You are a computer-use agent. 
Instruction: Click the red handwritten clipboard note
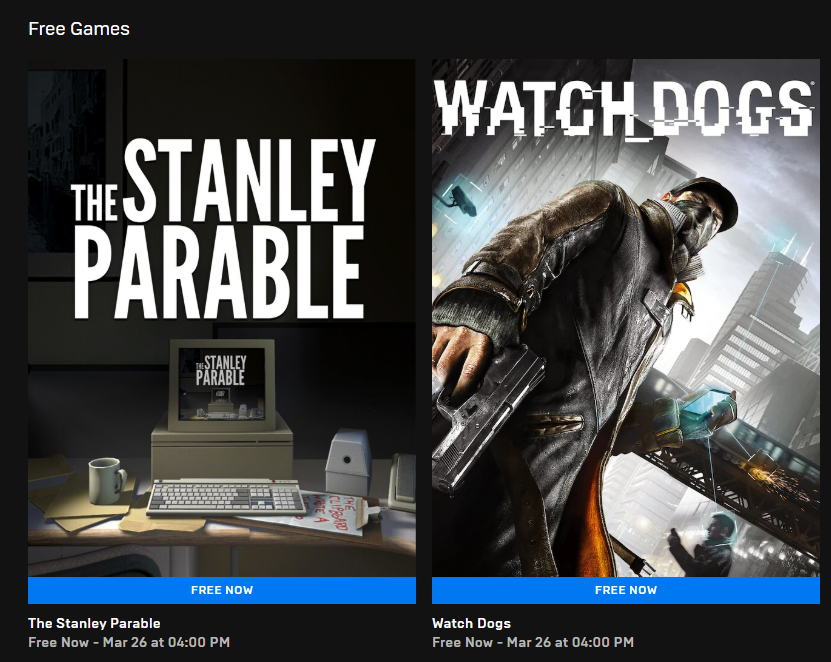(x=331, y=514)
